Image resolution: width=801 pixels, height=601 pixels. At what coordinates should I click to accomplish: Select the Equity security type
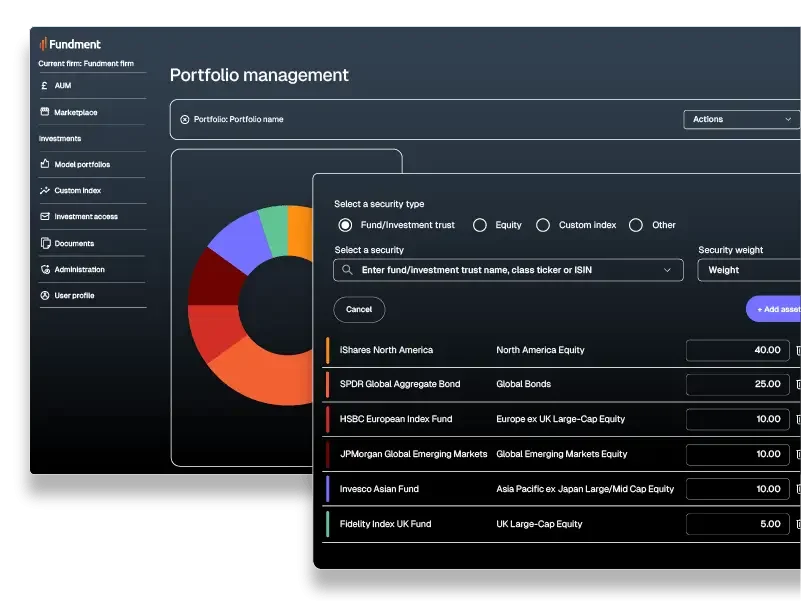click(x=480, y=225)
